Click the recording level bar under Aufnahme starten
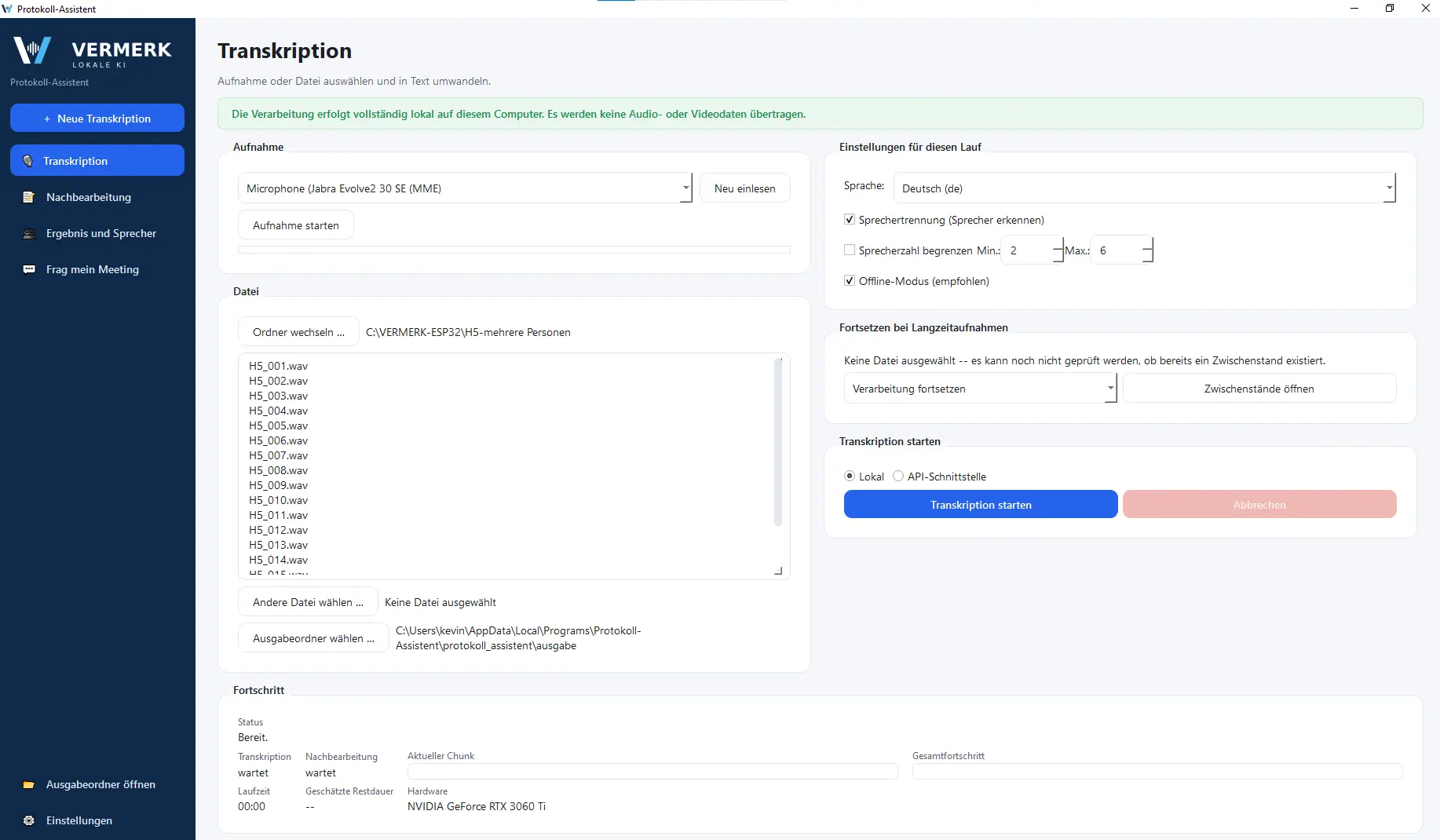The height and width of the screenshot is (840, 1440). [514, 250]
